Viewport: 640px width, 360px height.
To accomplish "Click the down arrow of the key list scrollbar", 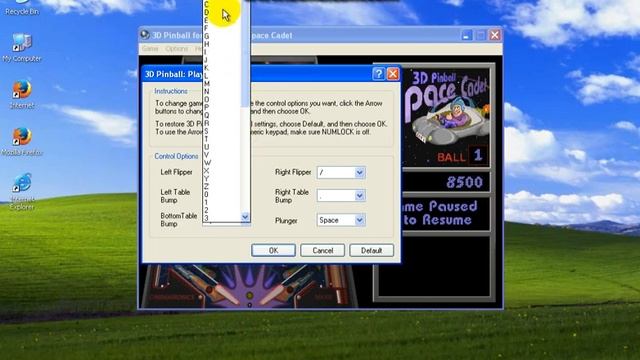I will pos(245,217).
